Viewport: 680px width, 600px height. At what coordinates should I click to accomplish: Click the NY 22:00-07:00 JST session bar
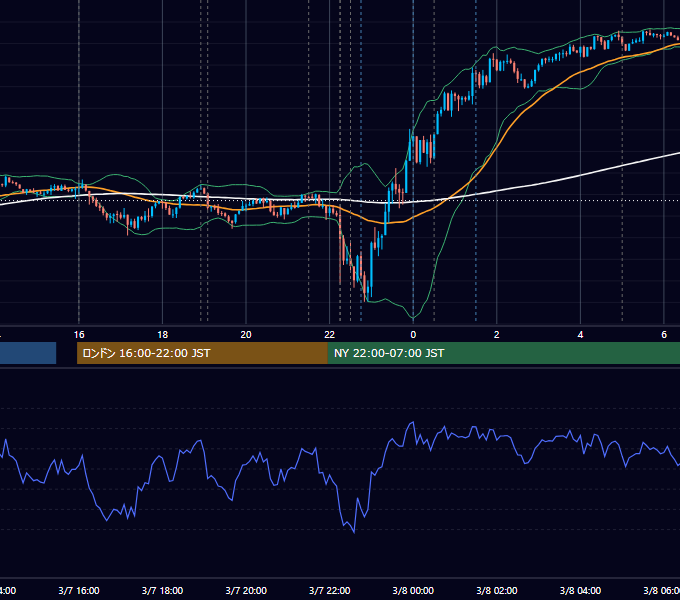pyautogui.click(x=503, y=353)
